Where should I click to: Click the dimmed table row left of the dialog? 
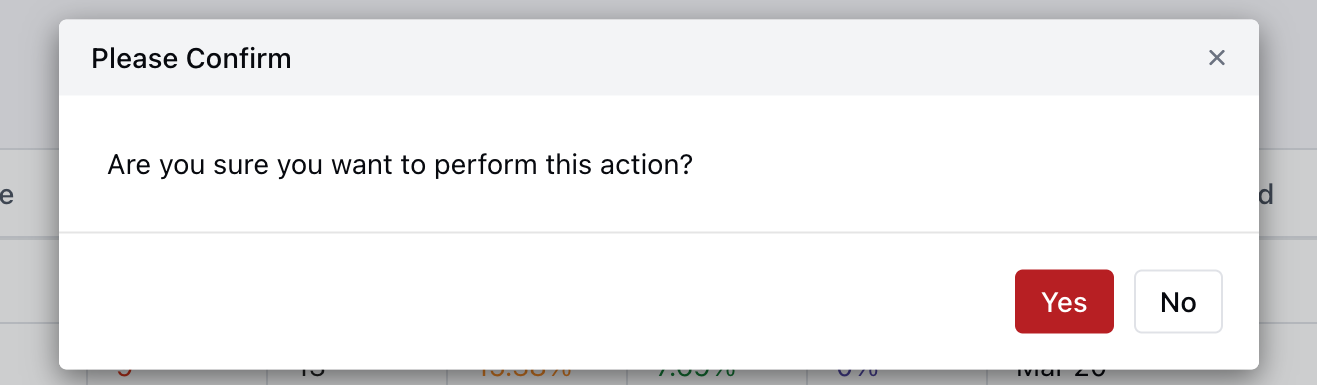point(29,280)
